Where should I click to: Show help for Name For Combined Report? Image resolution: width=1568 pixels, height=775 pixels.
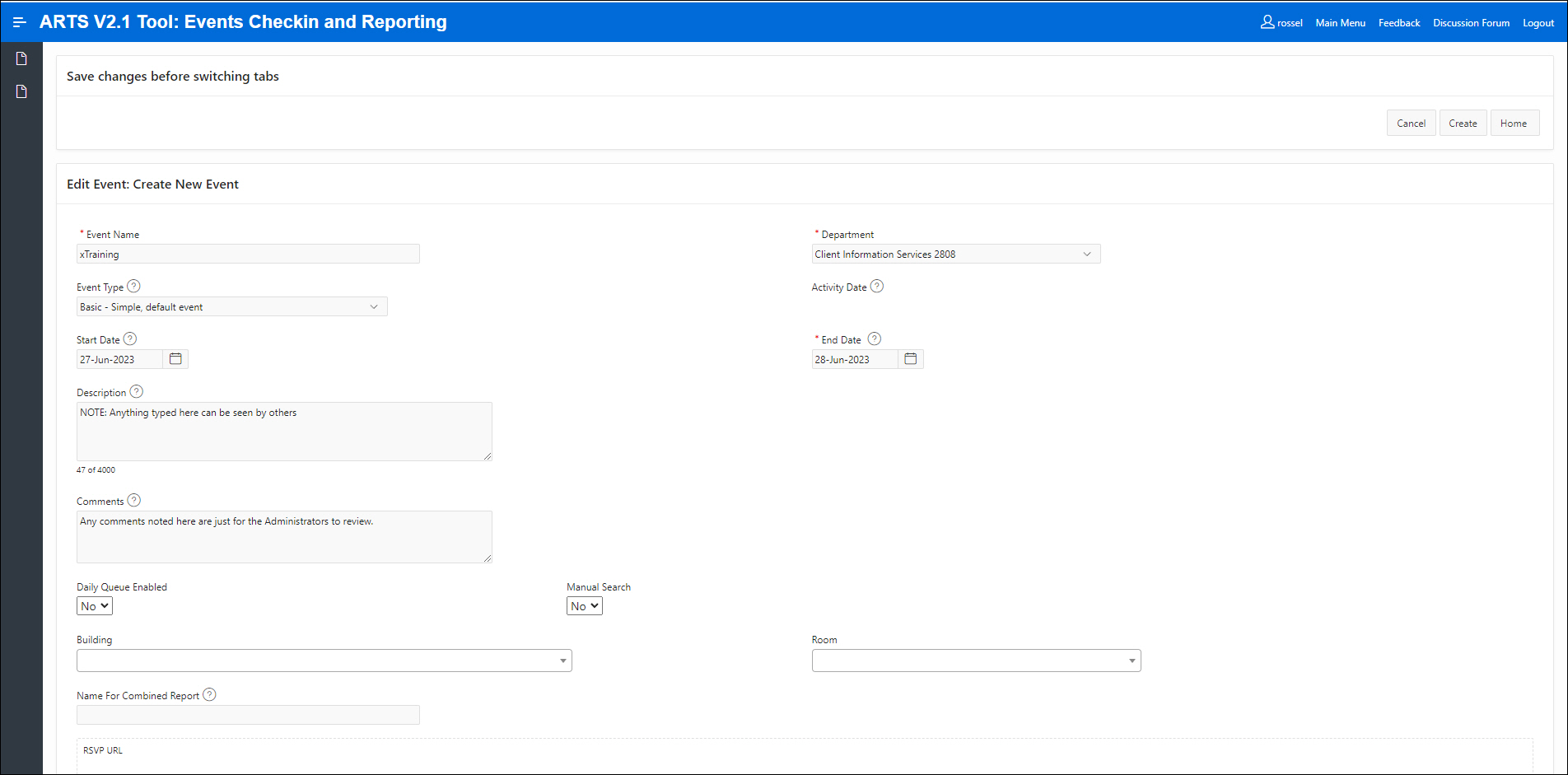[210, 695]
